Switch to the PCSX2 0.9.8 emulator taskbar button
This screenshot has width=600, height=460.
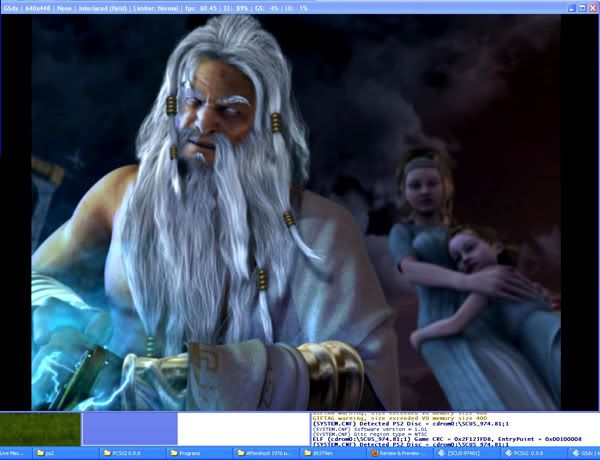[x=534, y=453]
